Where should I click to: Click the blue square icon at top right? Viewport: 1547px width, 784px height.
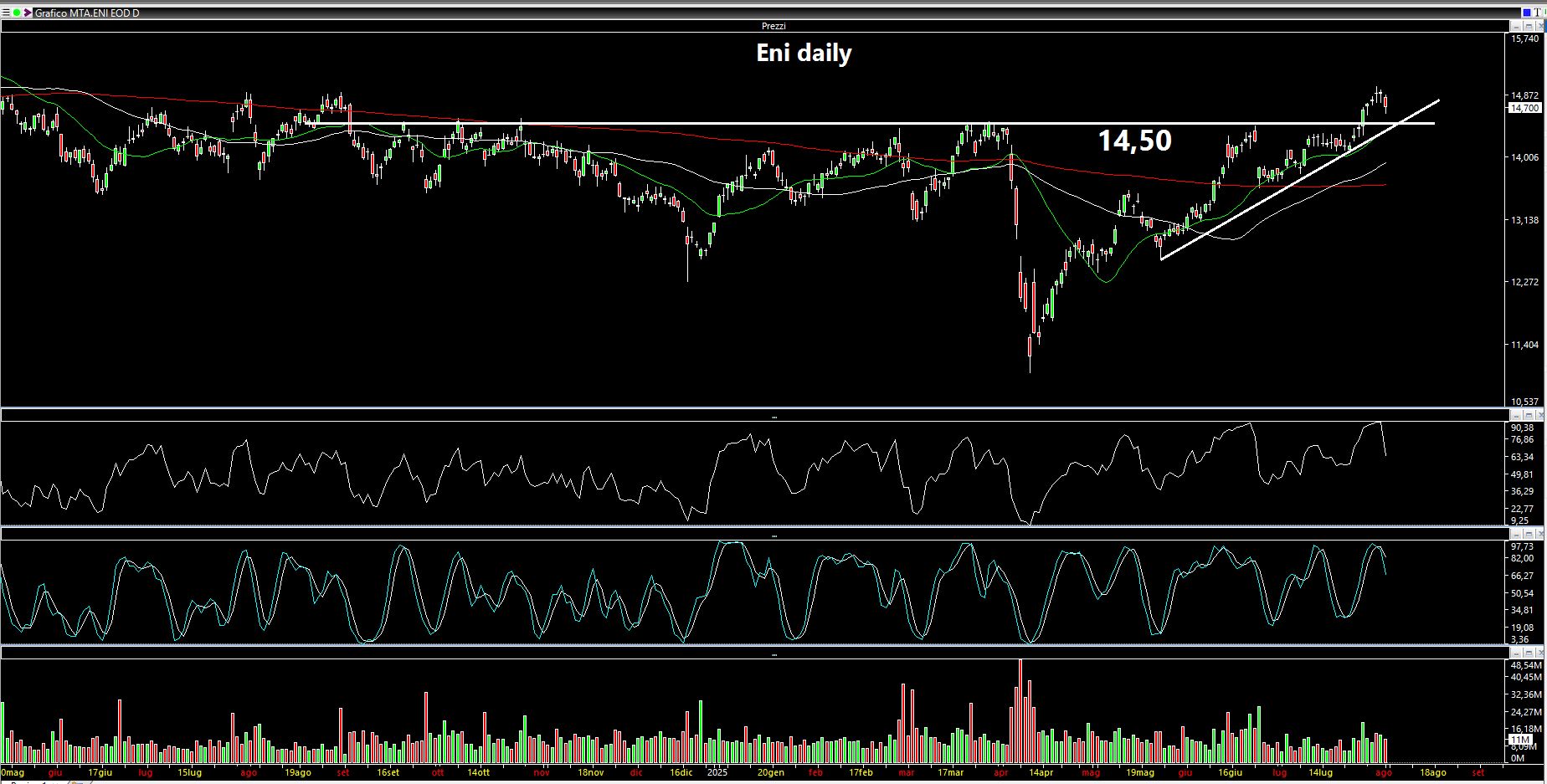1528,13
